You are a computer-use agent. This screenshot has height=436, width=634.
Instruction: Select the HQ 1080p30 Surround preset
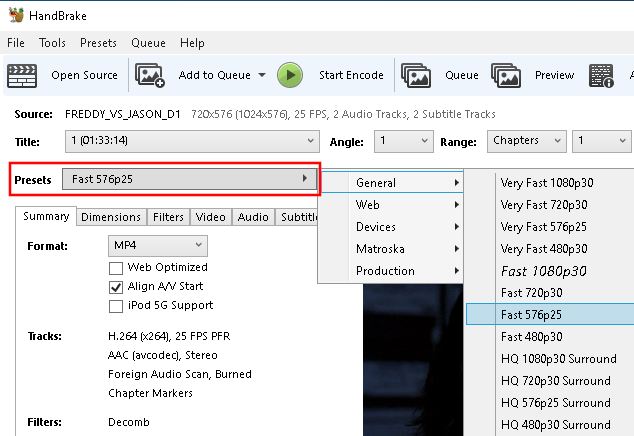[x=550, y=359]
